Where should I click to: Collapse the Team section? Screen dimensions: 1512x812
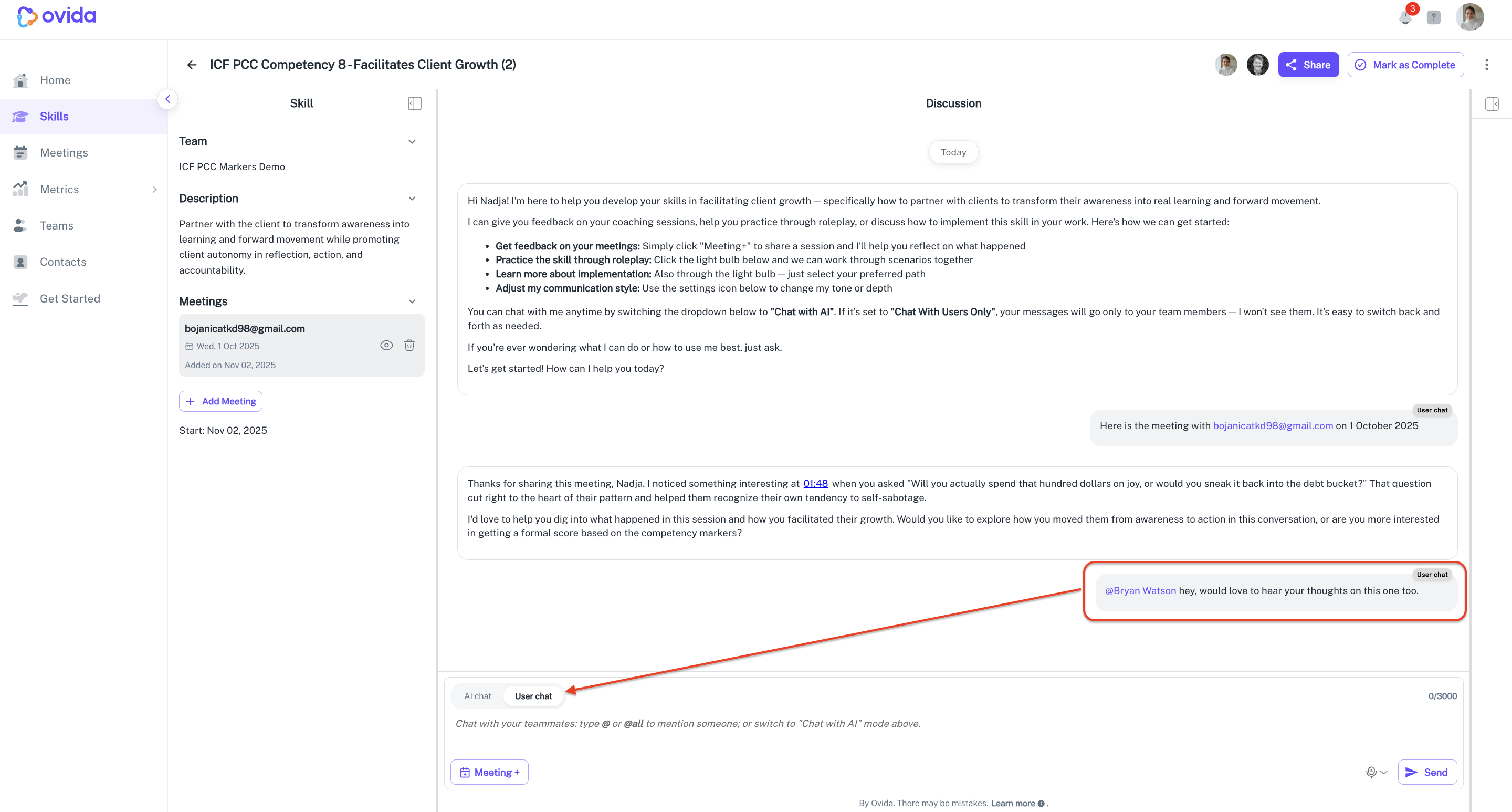click(412, 141)
